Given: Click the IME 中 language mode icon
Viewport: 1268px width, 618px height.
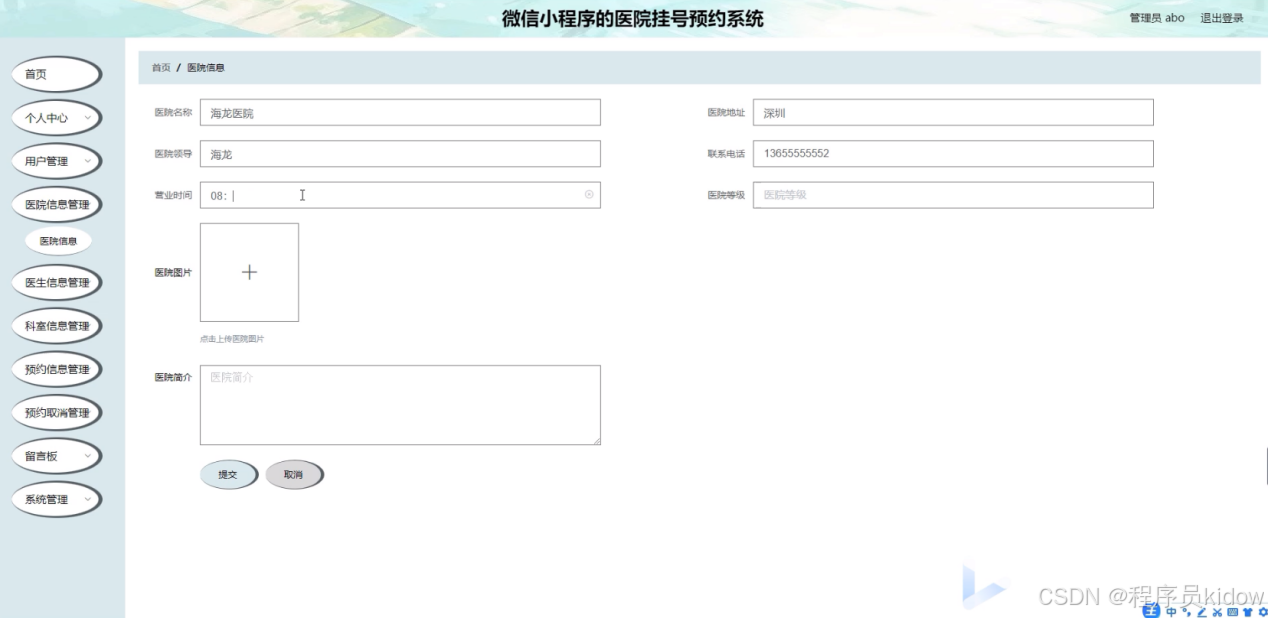Looking at the screenshot, I should point(1171,612).
